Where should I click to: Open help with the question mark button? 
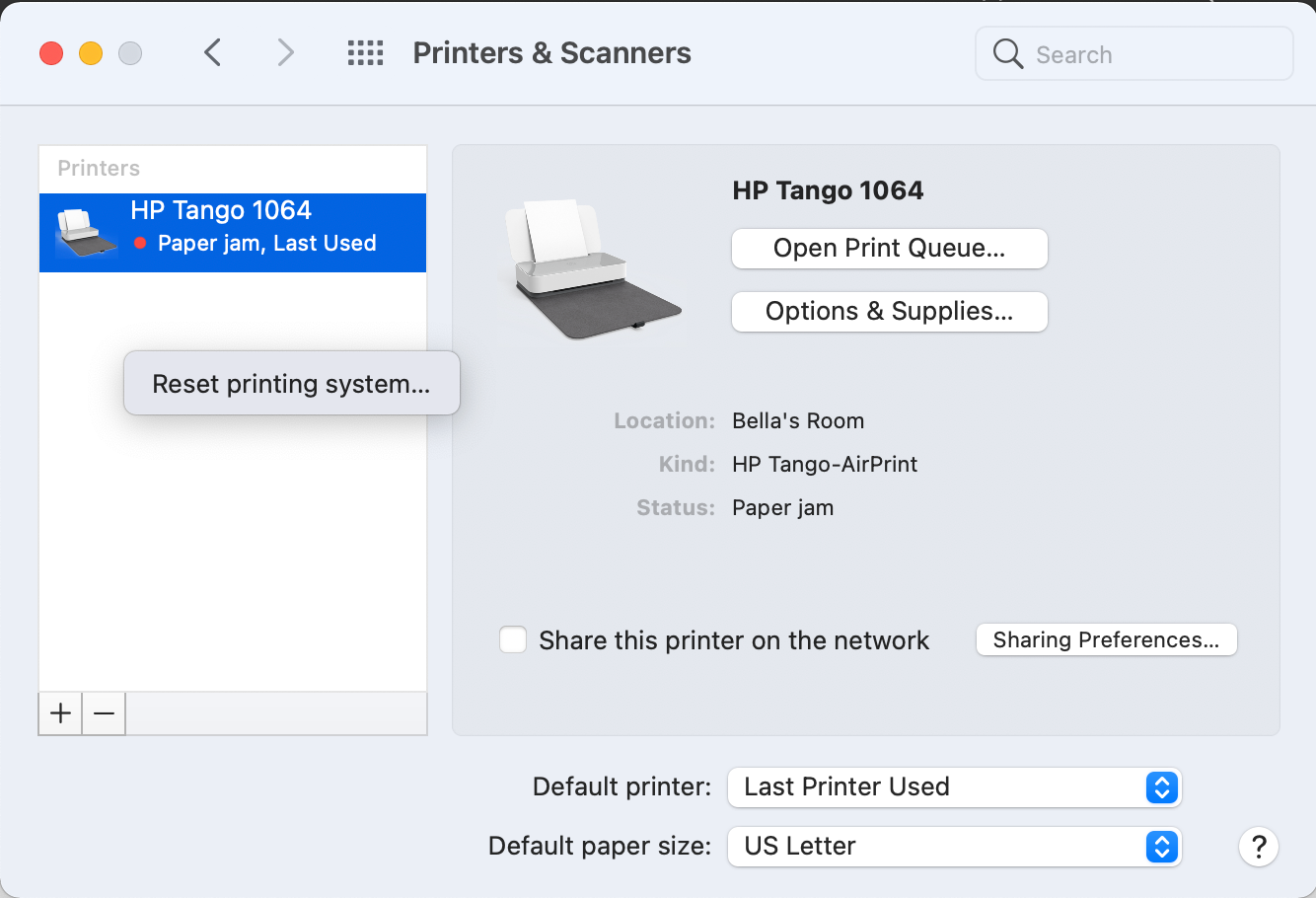pos(1258,846)
